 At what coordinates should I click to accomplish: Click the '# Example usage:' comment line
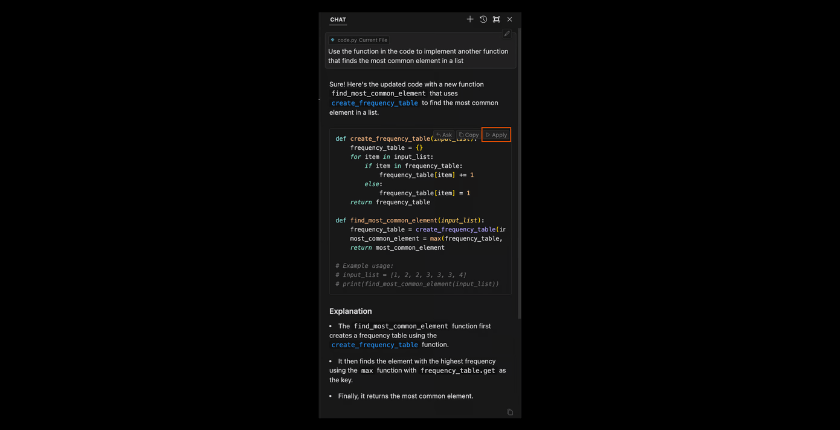point(365,265)
